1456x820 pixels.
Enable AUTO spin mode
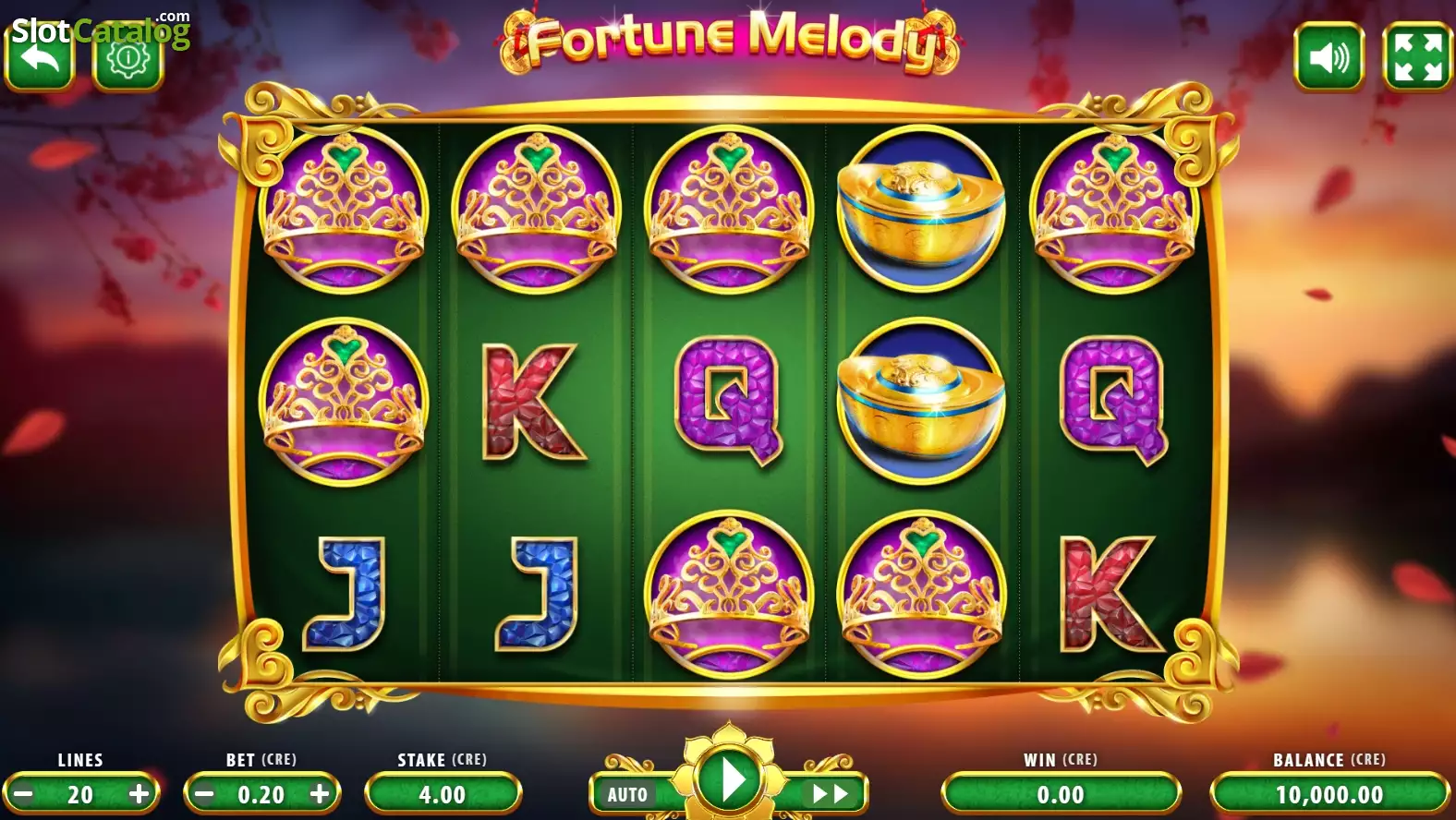pos(628,794)
